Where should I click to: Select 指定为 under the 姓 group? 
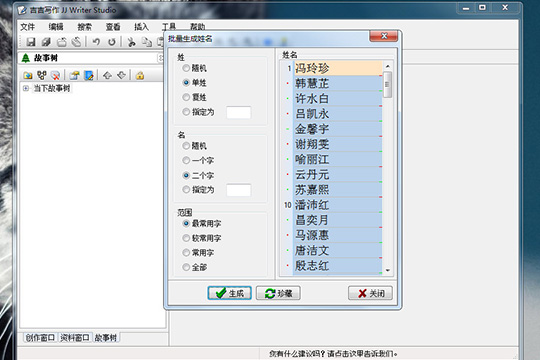pyautogui.click(x=198, y=112)
